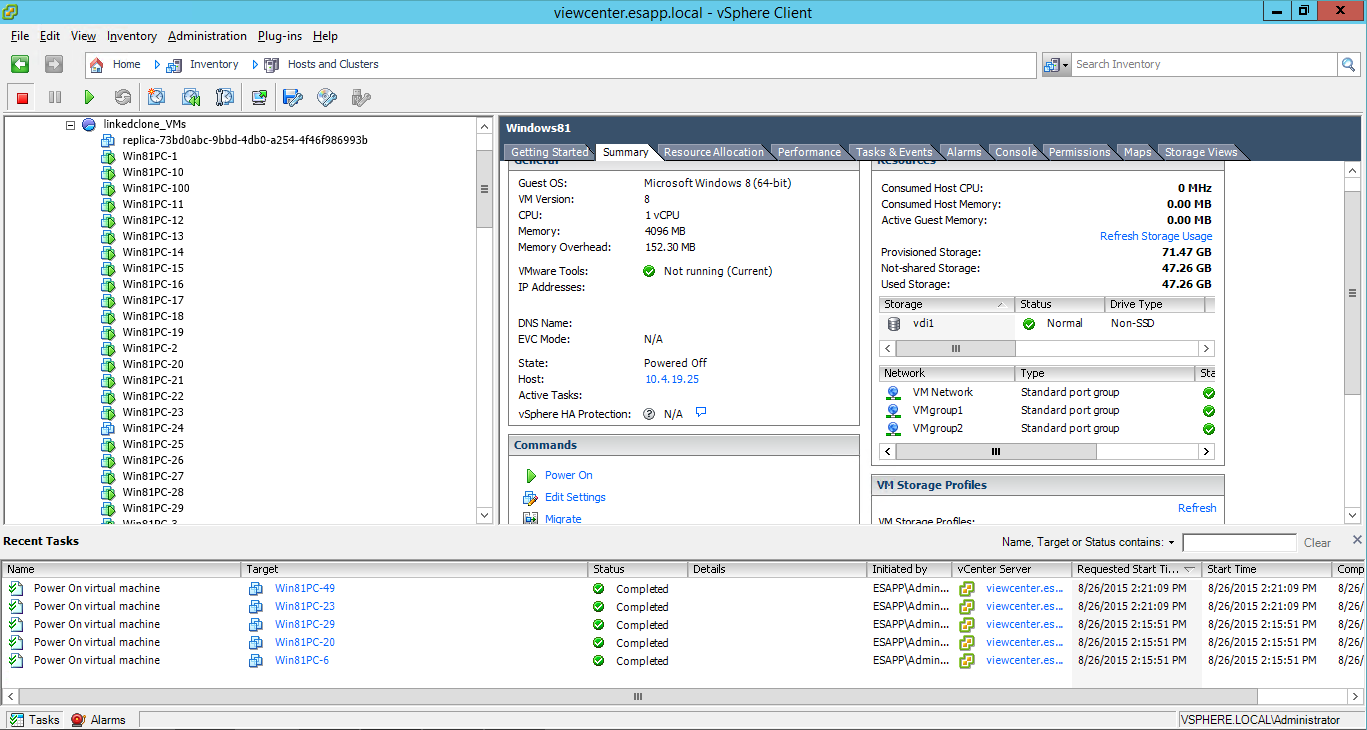This screenshot has height=730, width=1367.
Task: Click the Power On command link
Action: (x=569, y=475)
